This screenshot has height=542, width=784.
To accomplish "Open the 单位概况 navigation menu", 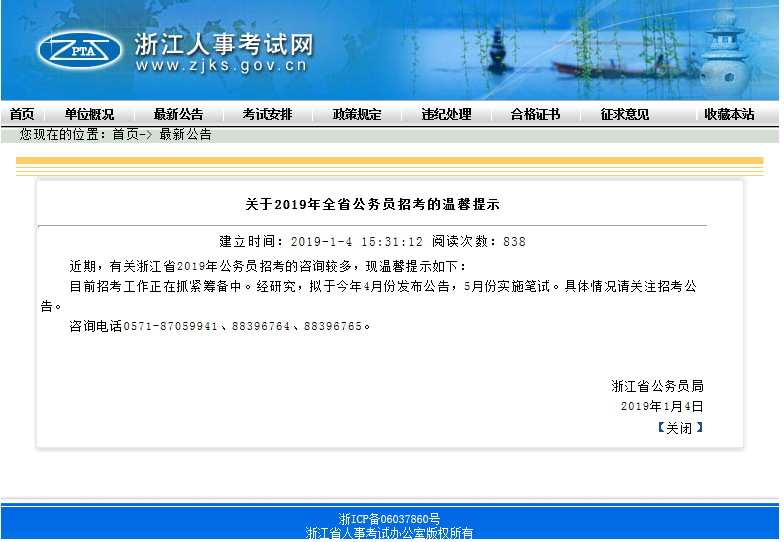I will pos(89,114).
